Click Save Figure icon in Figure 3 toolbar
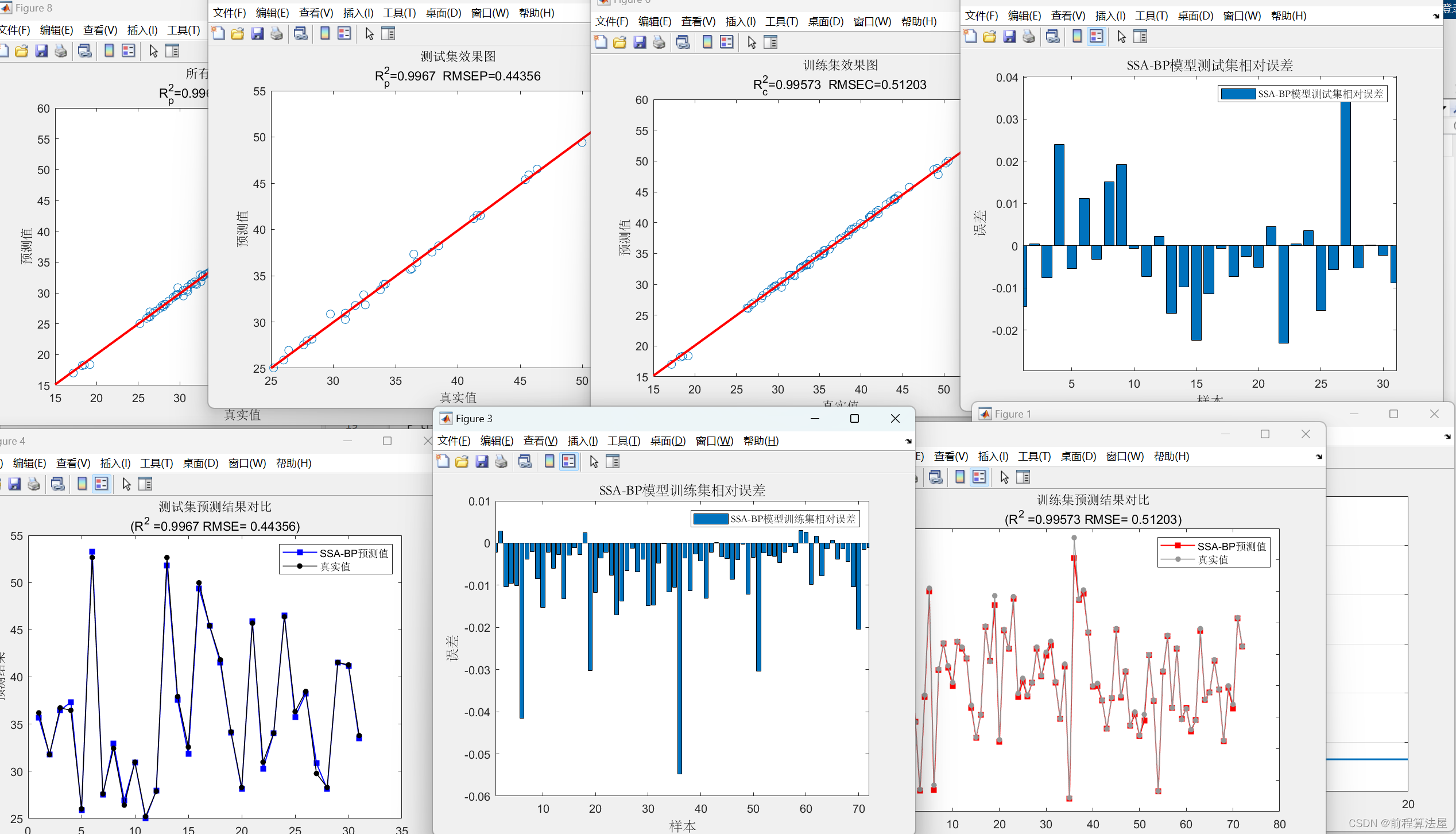Viewport: 1456px width, 834px height. click(482, 461)
